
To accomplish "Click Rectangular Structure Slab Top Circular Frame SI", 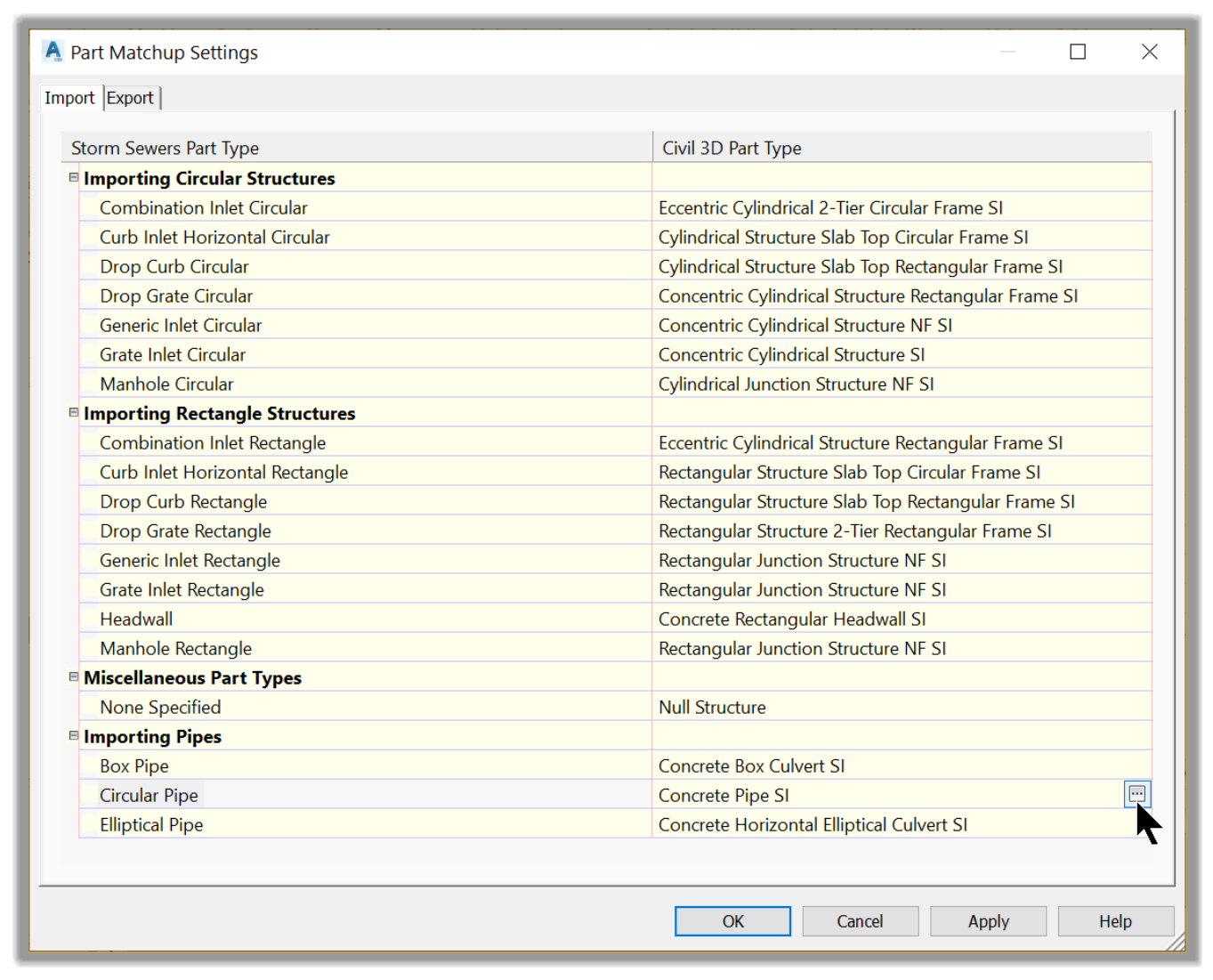I will coord(902,472).
